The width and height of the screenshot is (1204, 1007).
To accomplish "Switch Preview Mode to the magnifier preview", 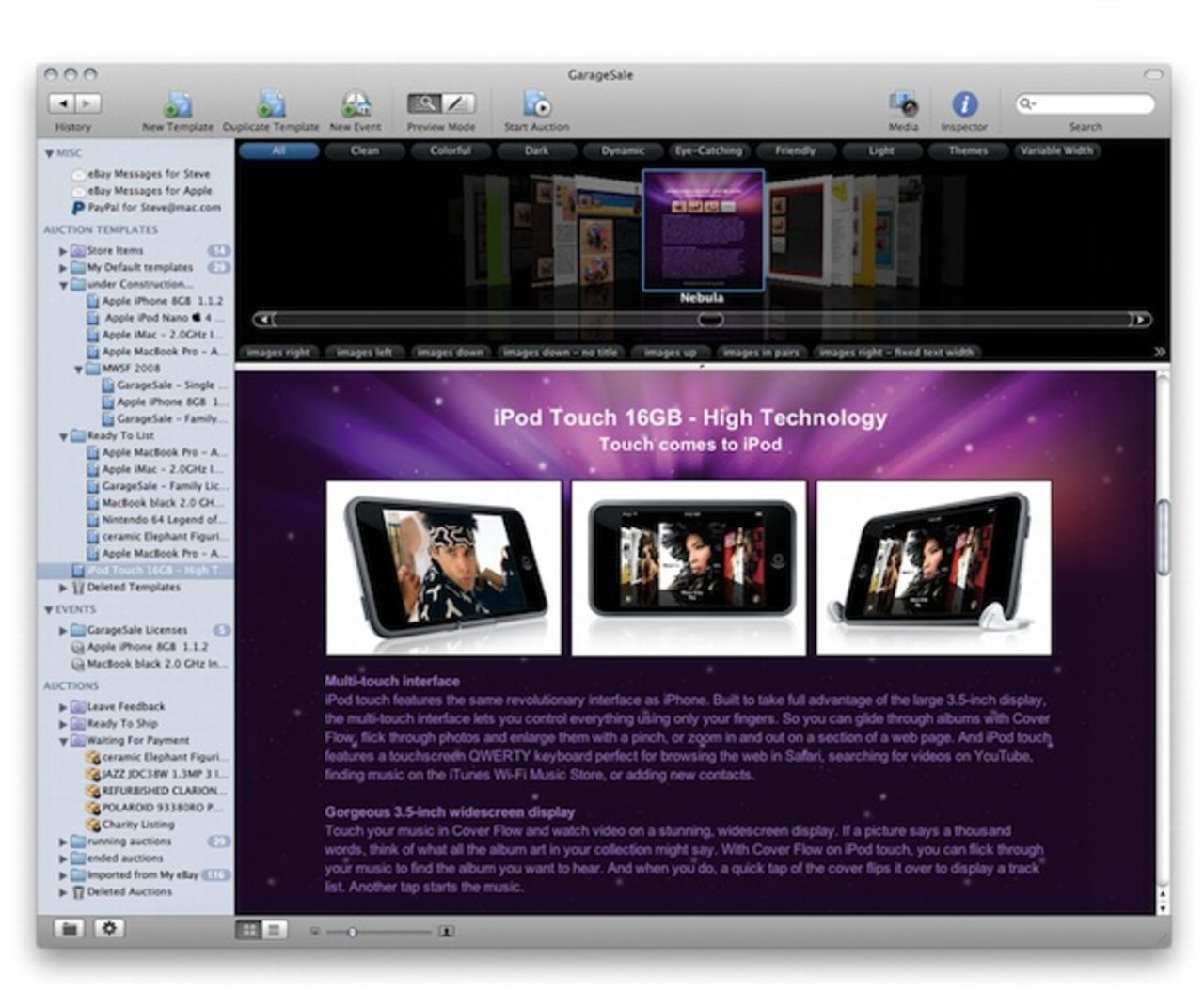I will (425, 103).
